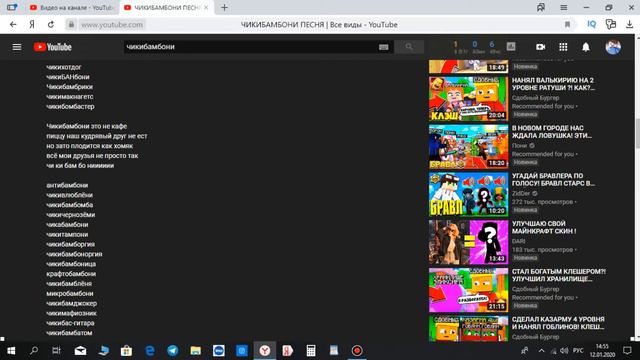The image size is (640, 360).
Task: Open video title УГАДАЙ БРАВЛЕРА ПО ГОЛОСУ
Action: coord(553,180)
